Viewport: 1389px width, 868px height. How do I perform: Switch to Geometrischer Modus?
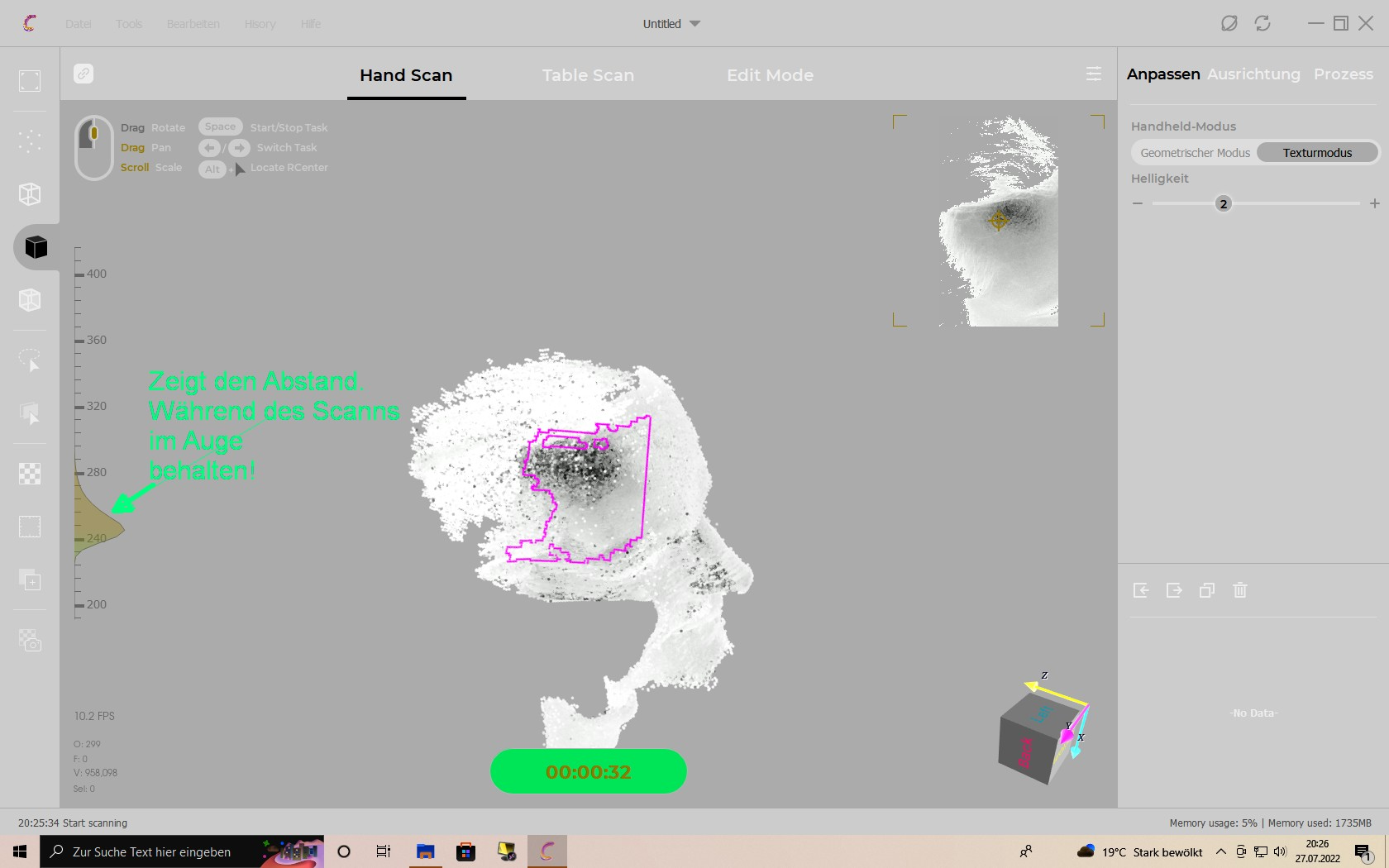click(x=1195, y=153)
